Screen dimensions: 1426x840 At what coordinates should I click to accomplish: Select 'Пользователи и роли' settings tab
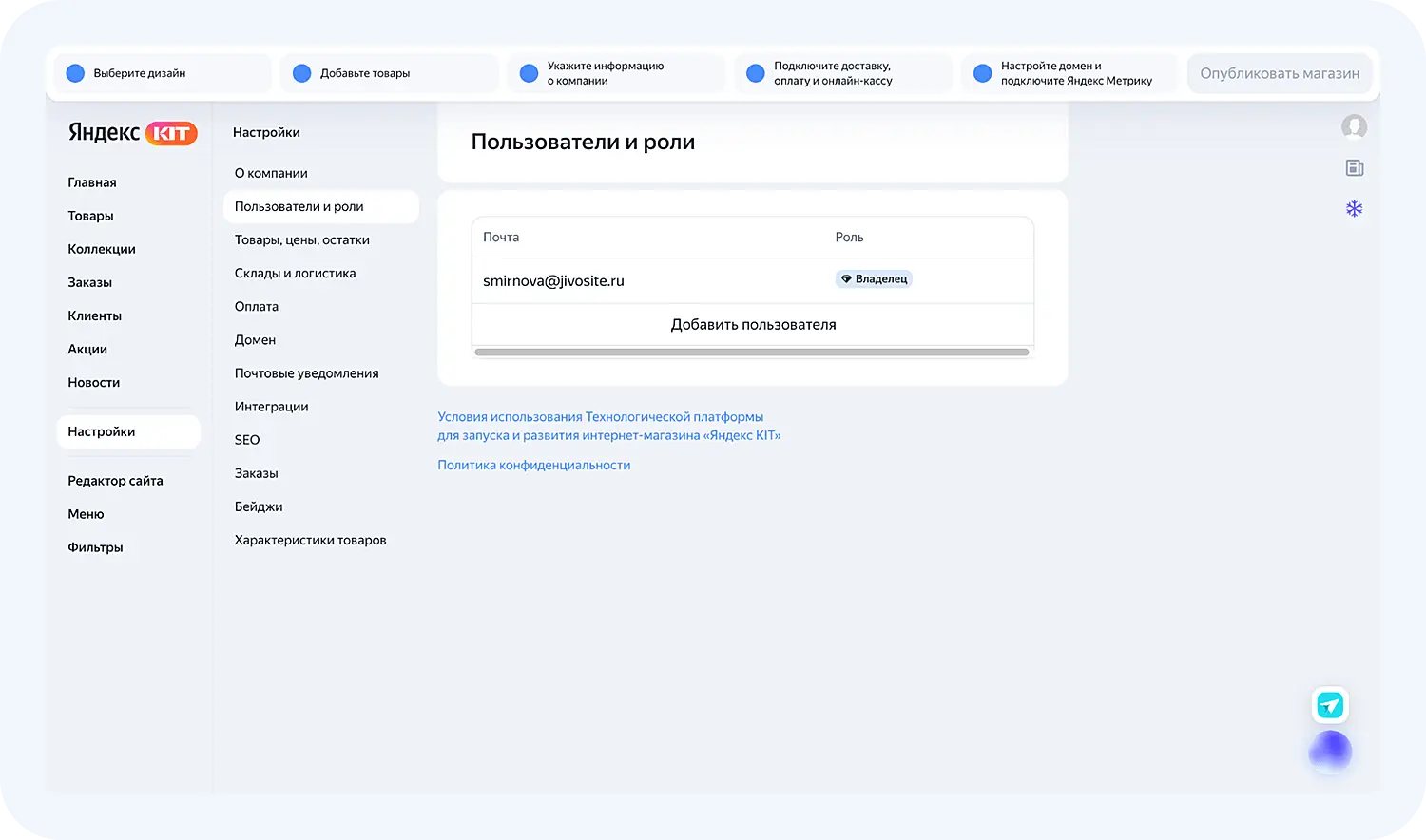[x=321, y=206]
